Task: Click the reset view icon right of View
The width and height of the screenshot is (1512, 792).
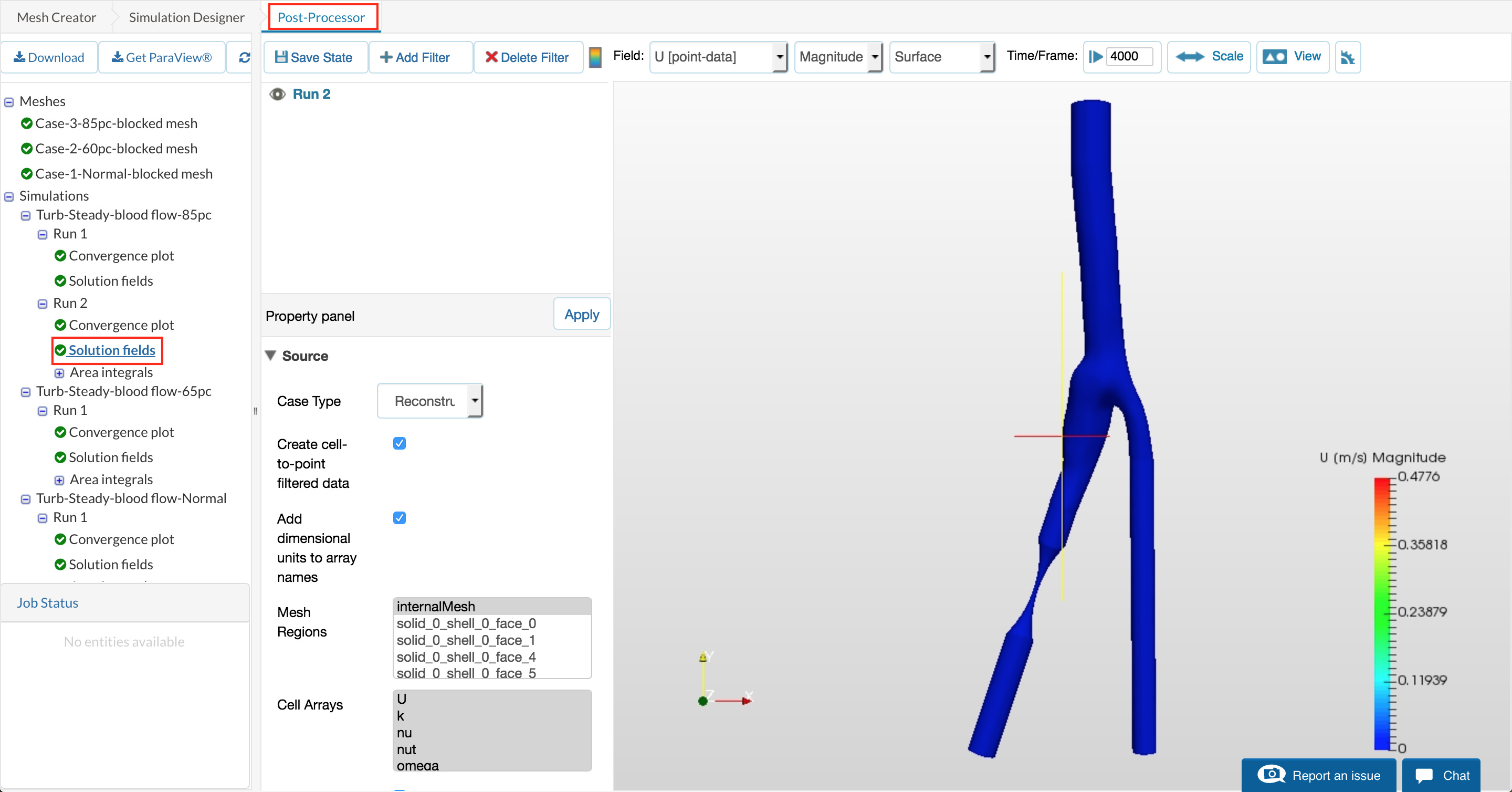Action: (1347, 57)
